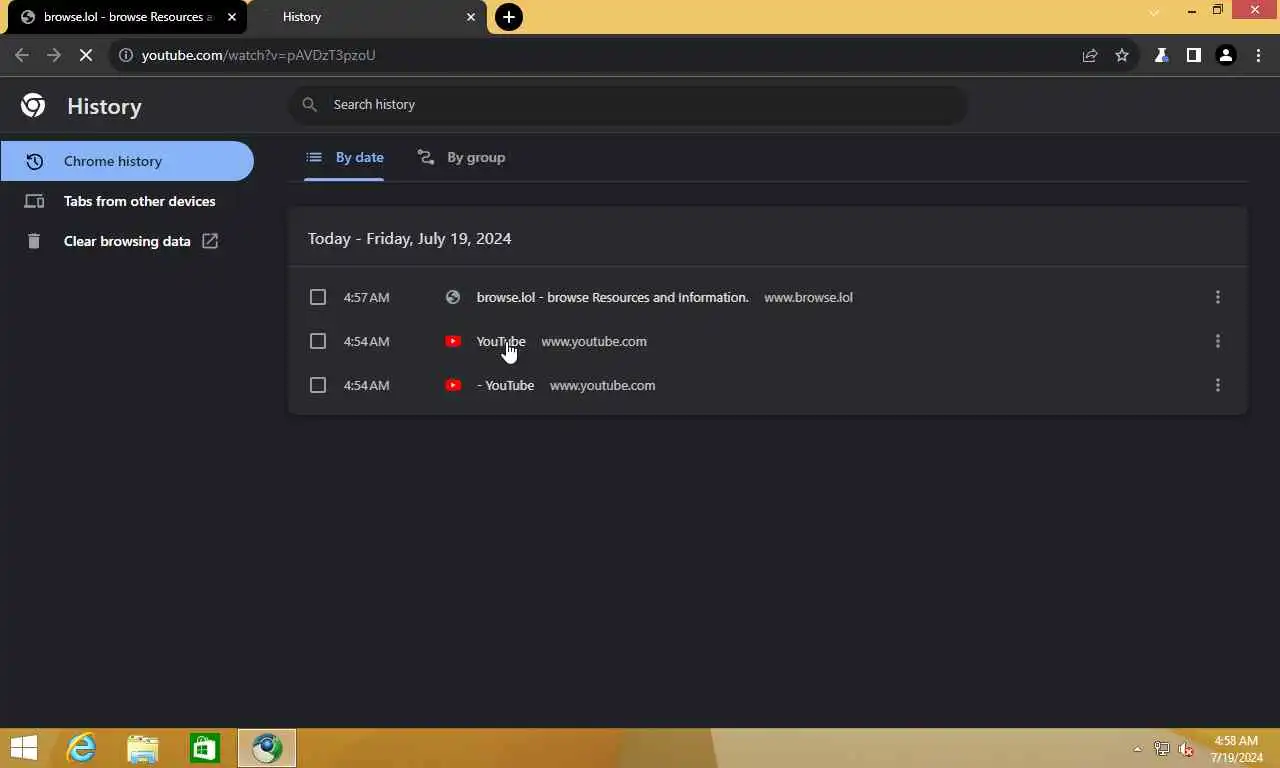
Task: Open more actions for 'YouTube' entry
Action: 1217,341
